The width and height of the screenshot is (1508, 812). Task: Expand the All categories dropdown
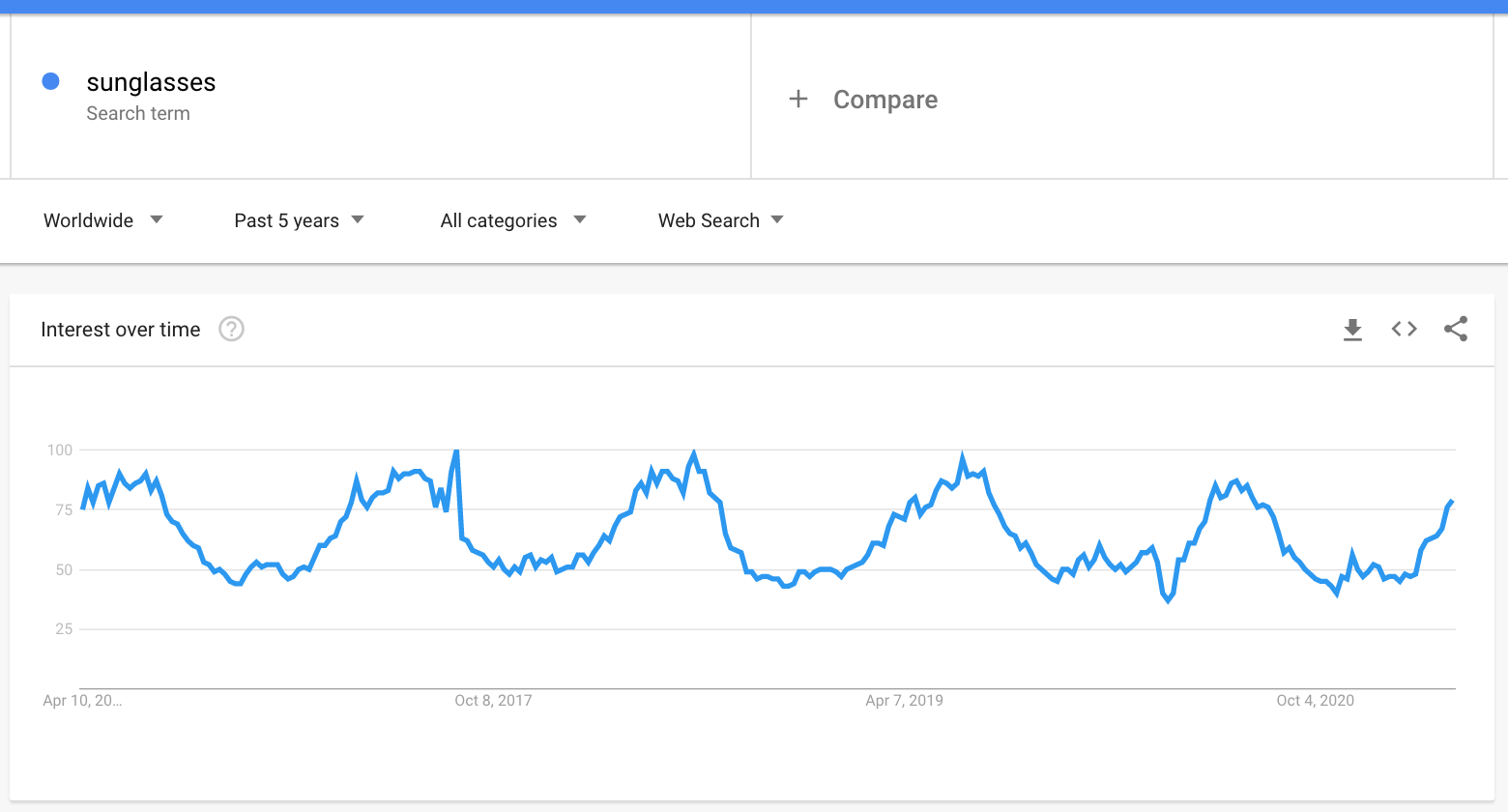coord(513,220)
